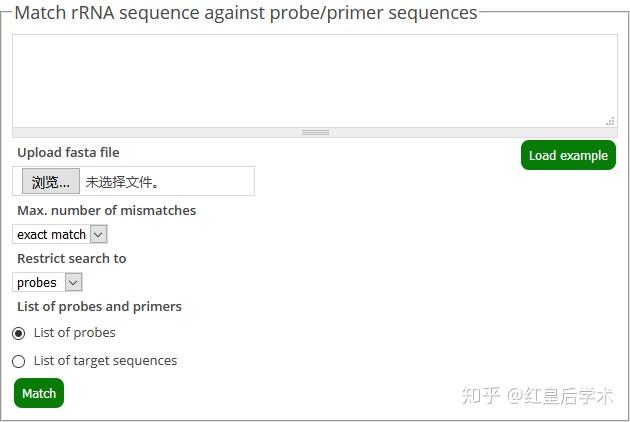The width and height of the screenshot is (630, 422).
Task: Click the 'Max. number of mismatches' label
Action: (x=106, y=210)
